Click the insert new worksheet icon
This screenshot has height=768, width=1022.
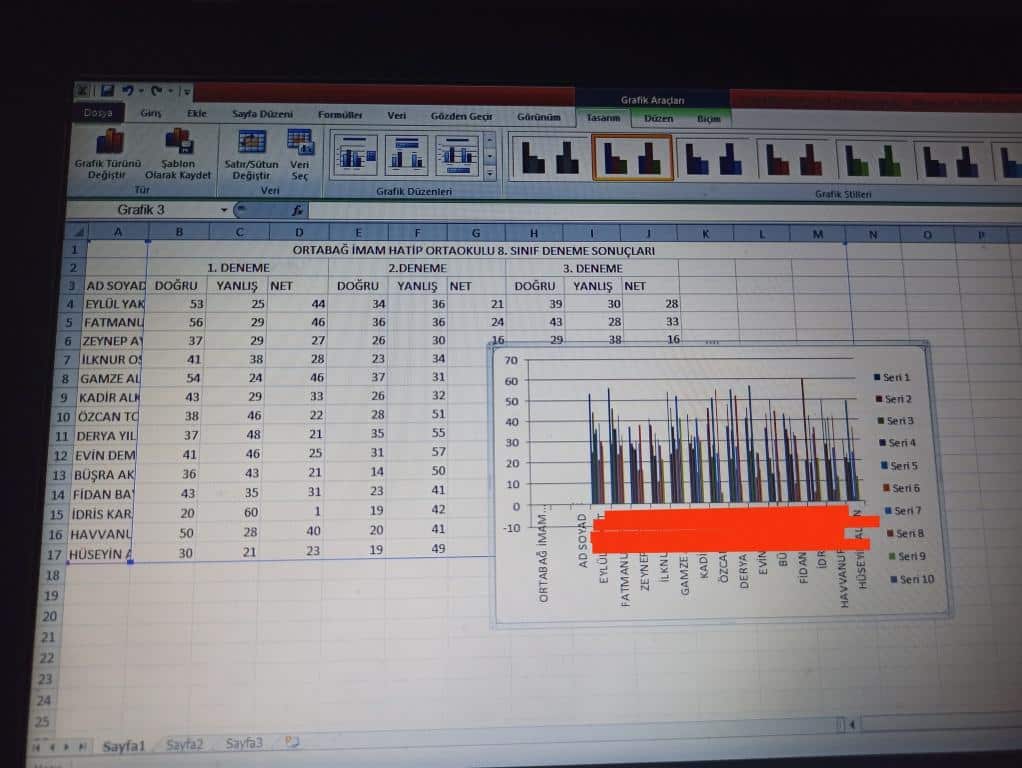point(292,743)
